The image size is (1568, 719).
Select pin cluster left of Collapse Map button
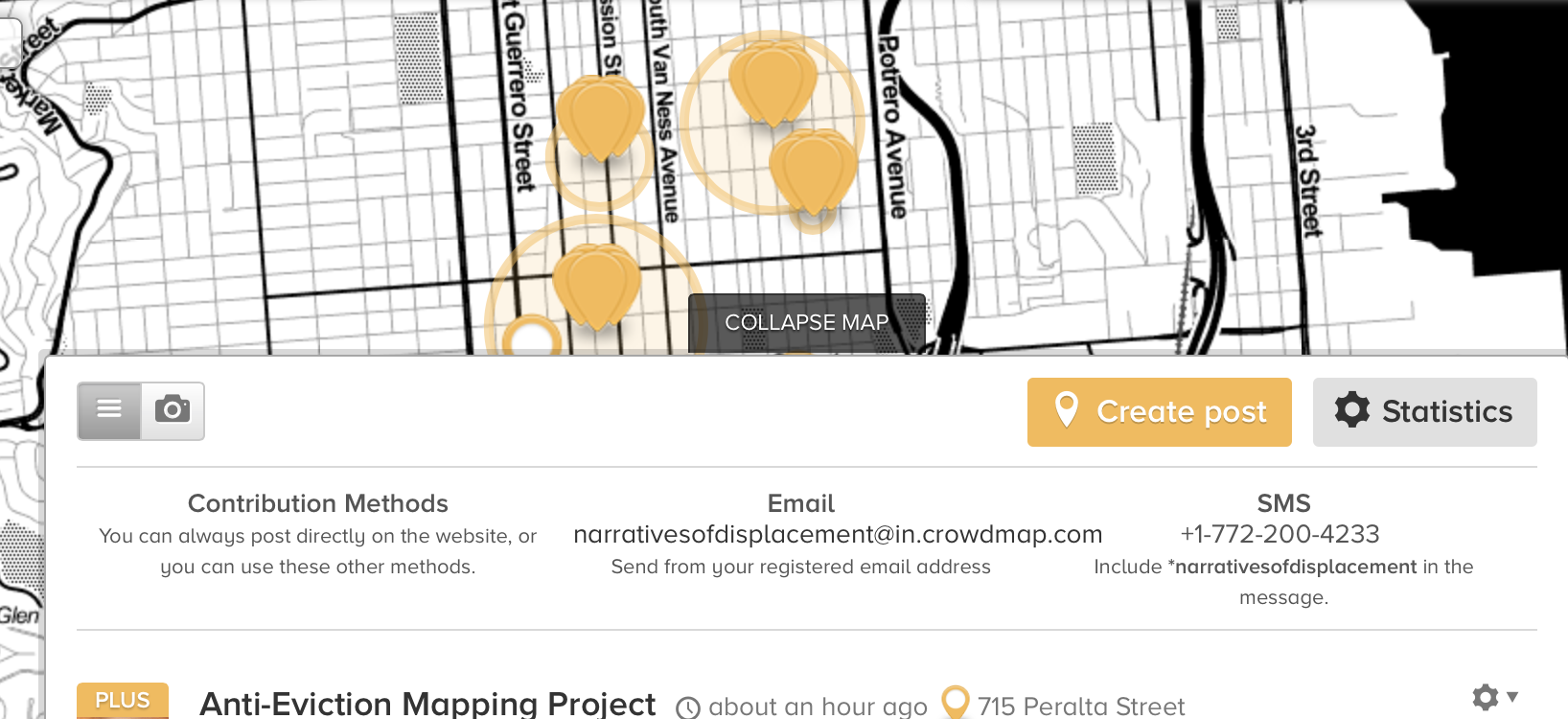click(596, 285)
